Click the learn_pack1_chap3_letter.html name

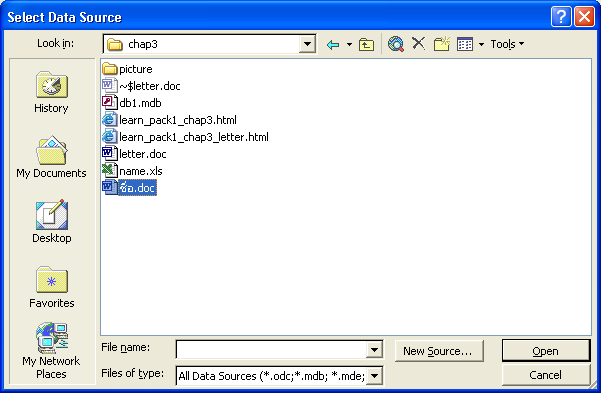194,137
